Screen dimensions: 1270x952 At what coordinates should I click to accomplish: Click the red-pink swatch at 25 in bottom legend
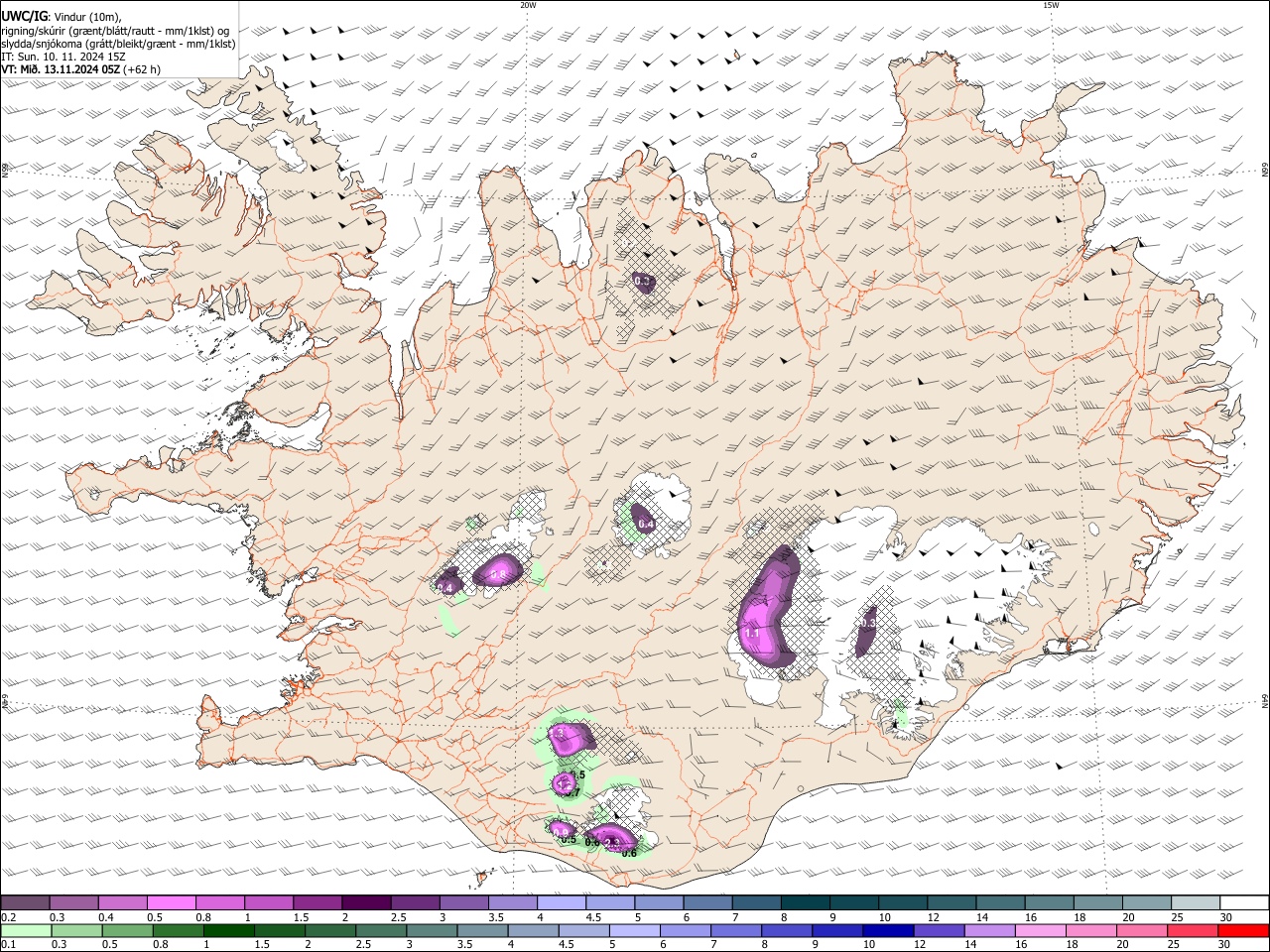[1193, 931]
